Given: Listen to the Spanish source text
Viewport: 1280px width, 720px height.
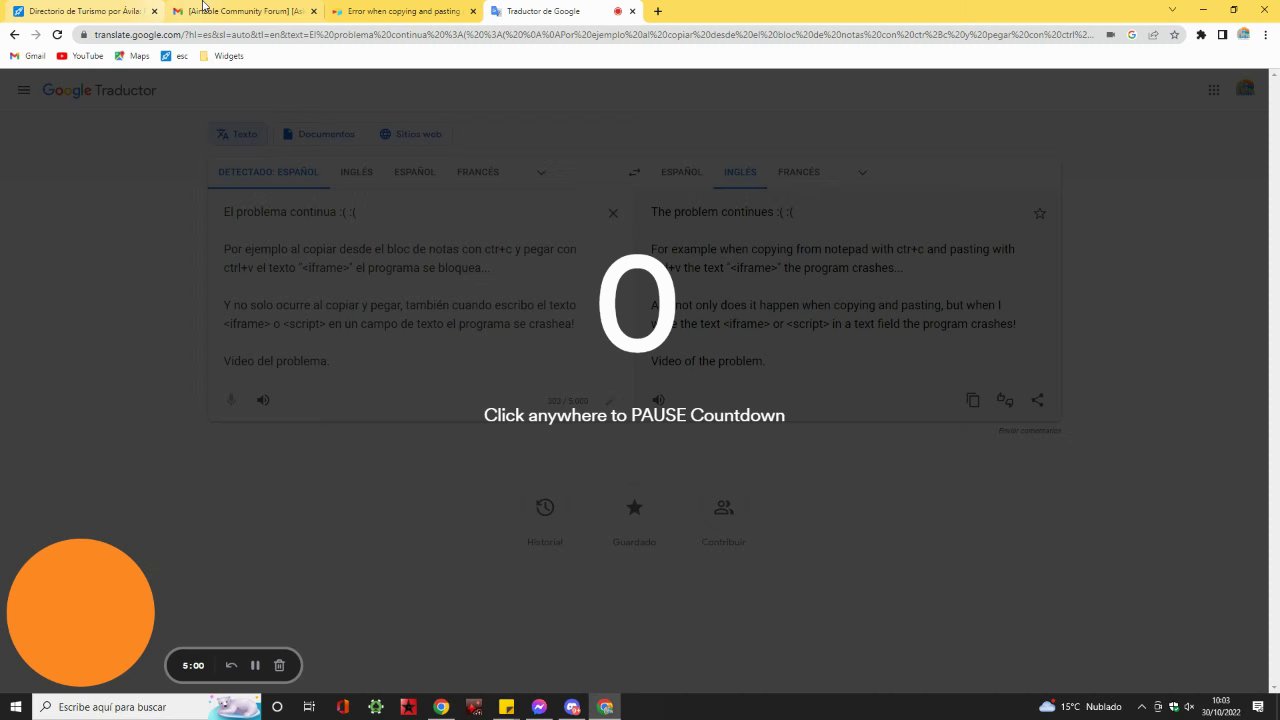Looking at the screenshot, I should (263, 400).
